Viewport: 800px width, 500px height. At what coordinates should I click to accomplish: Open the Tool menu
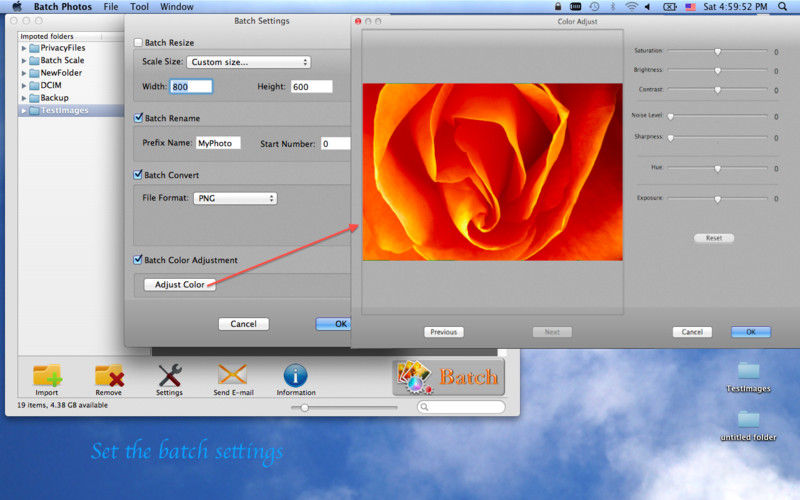(x=139, y=7)
